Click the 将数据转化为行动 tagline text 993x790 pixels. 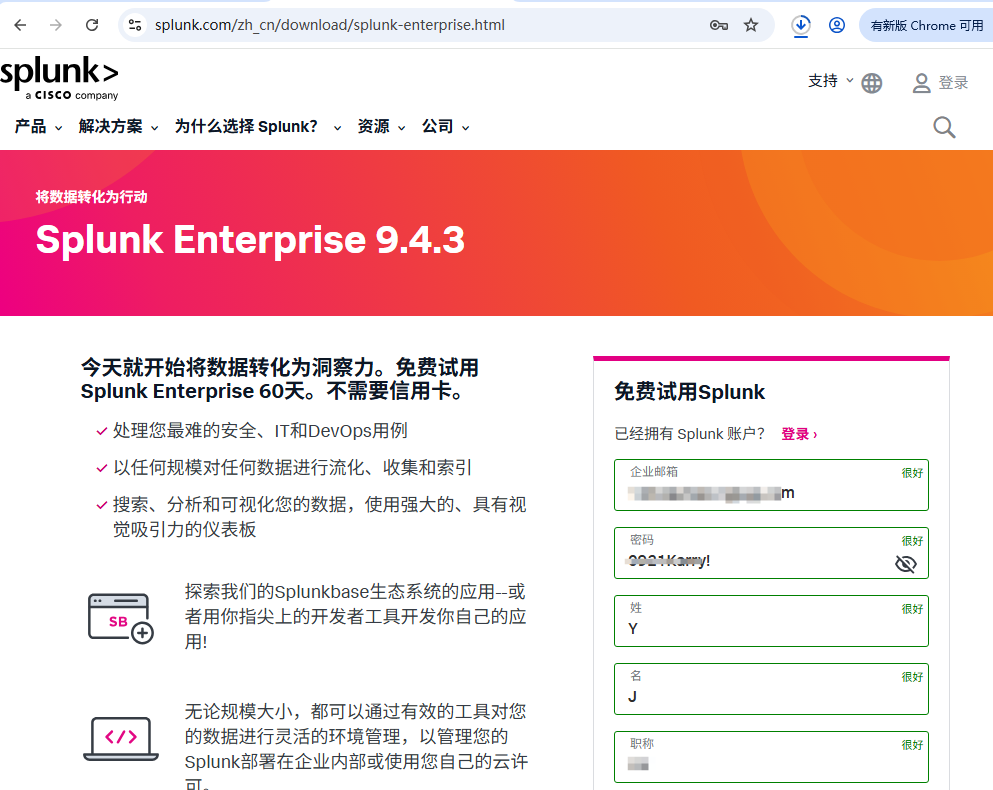92,197
